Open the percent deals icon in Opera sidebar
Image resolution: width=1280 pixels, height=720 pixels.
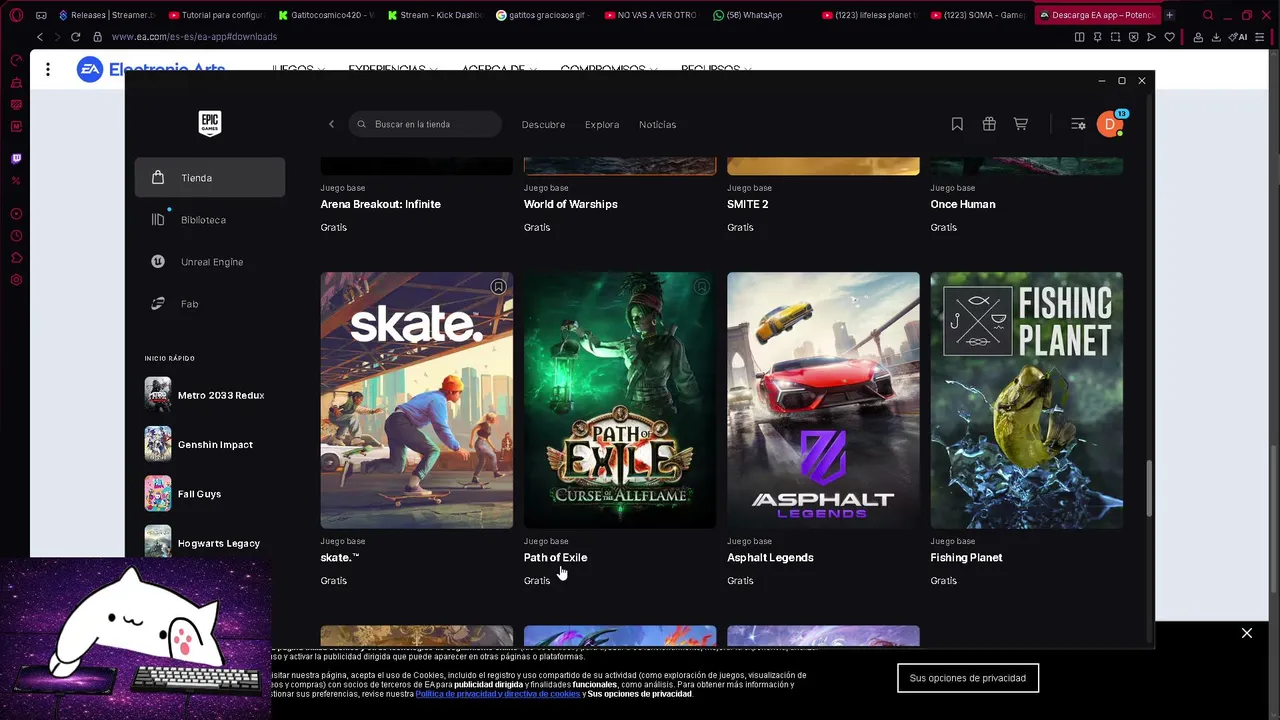(x=16, y=180)
